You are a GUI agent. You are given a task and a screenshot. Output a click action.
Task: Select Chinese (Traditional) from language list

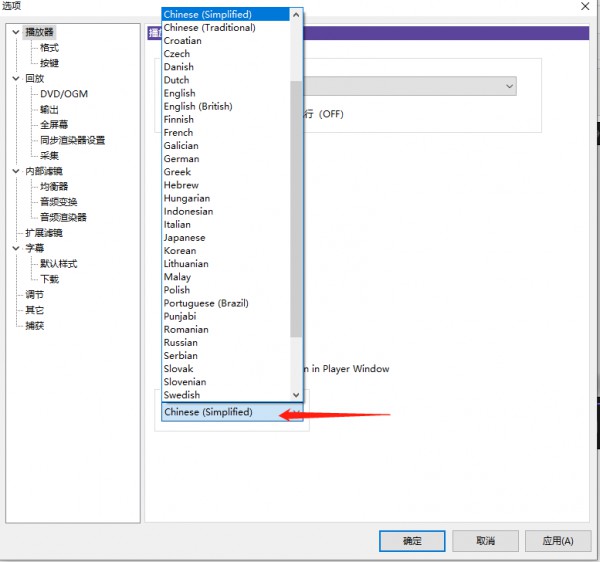pyautogui.click(x=226, y=28)
